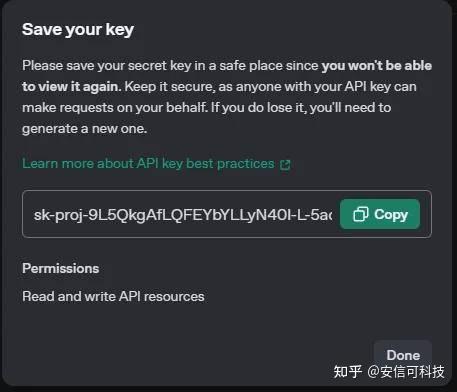457x392 pixels.
Task: Copy the secret key with the Copy button label
Action: pyautogui.click(x=391, y=214)
